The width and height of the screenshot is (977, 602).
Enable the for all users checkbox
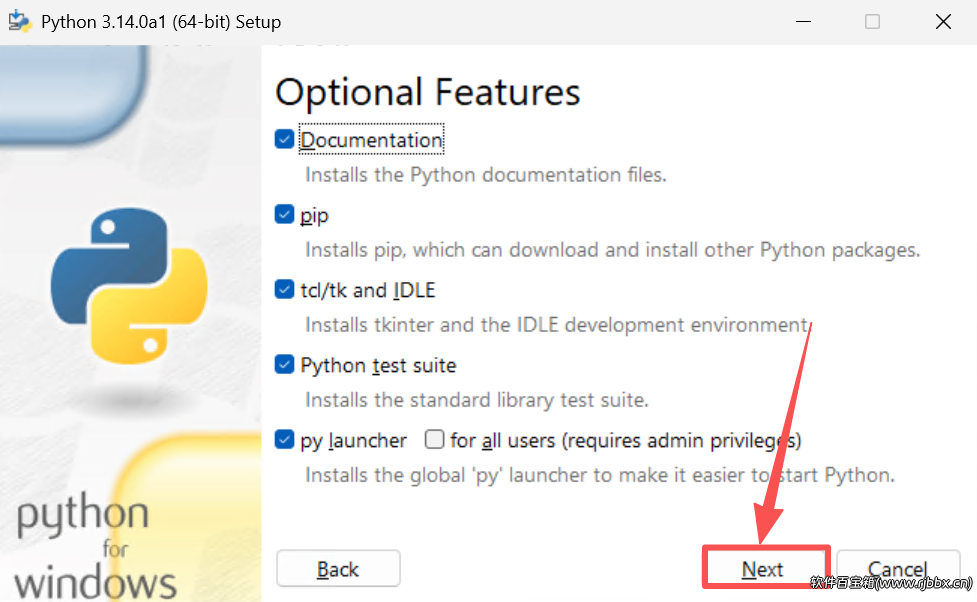click(434, 440)
